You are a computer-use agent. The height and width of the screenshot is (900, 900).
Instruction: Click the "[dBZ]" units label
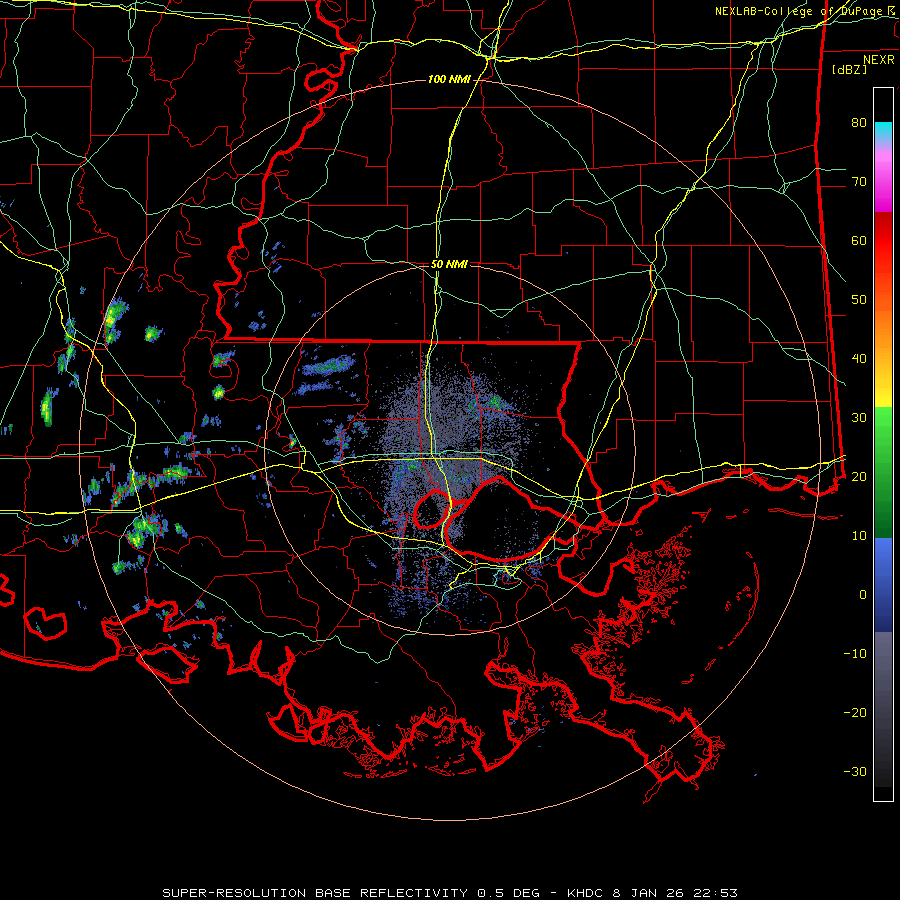coord(849,69)
